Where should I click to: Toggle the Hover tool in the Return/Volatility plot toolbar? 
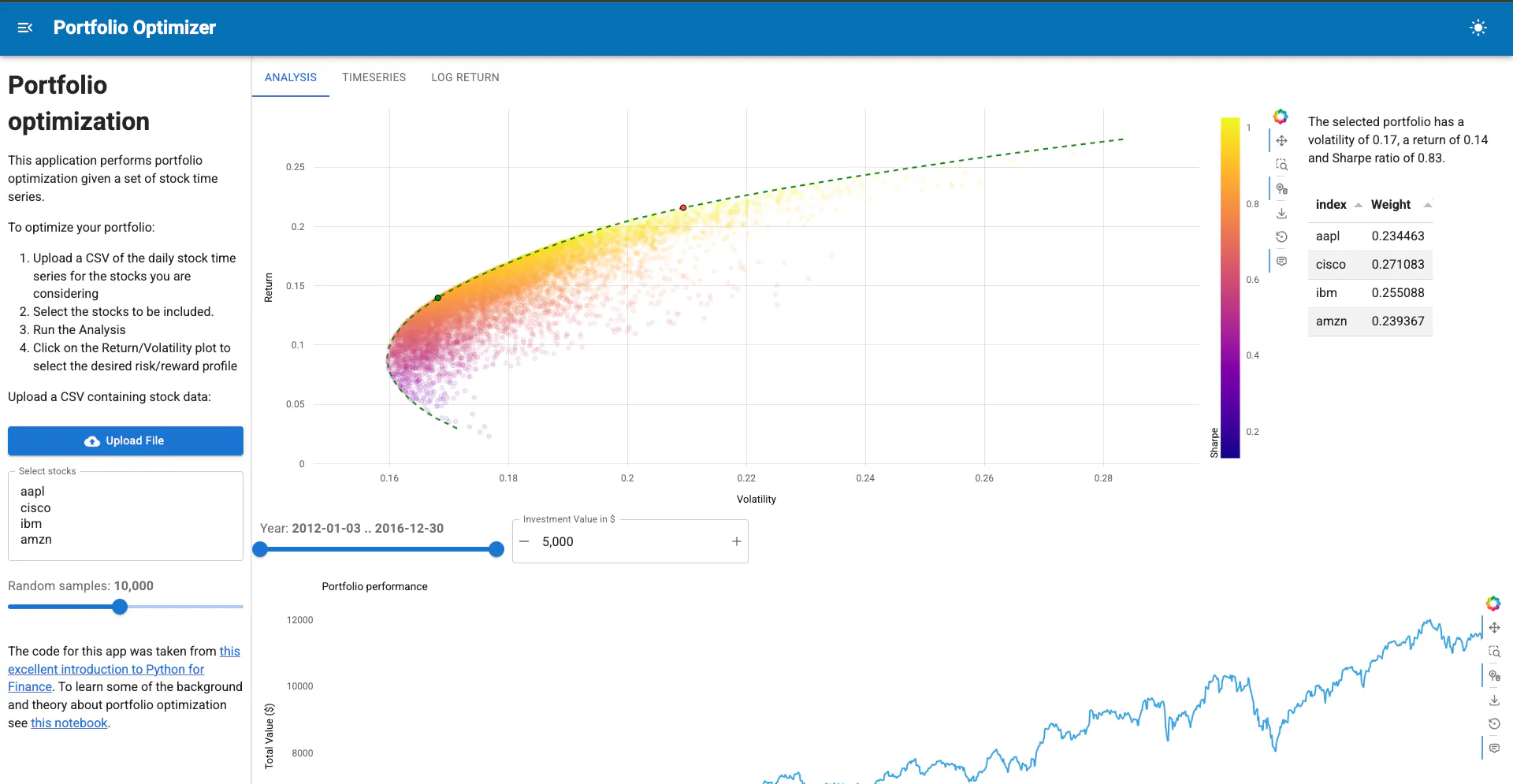[x=1282, y=261]
